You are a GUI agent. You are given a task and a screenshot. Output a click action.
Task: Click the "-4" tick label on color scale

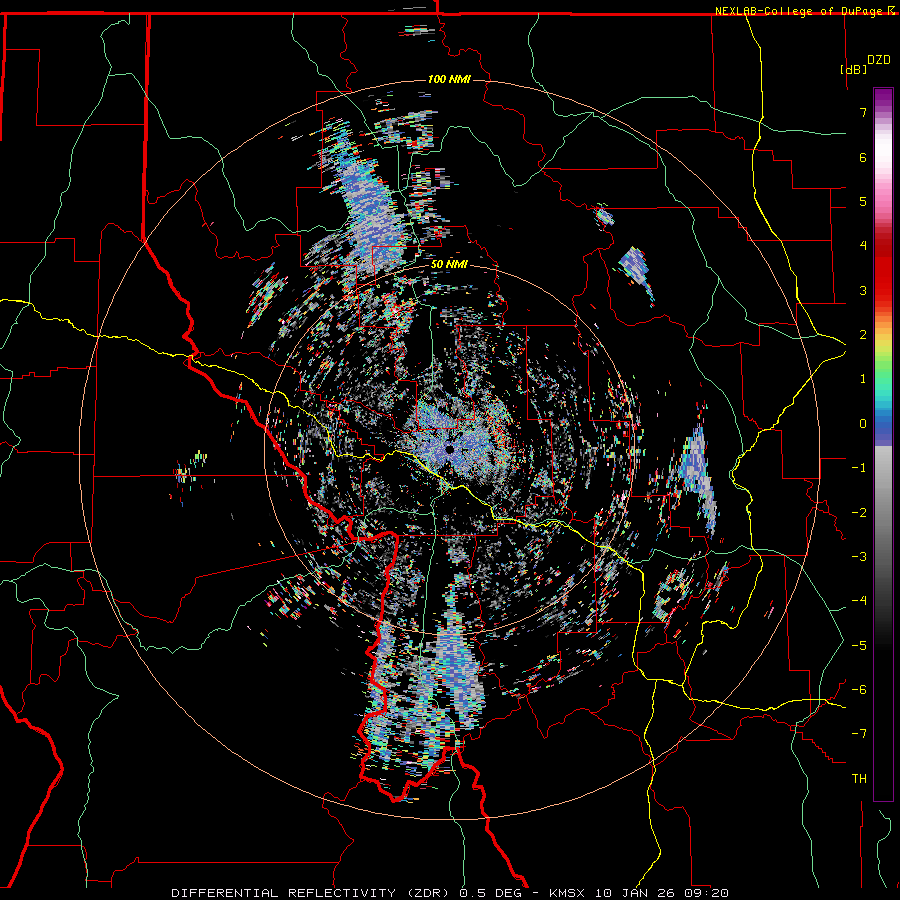(859, 601)
